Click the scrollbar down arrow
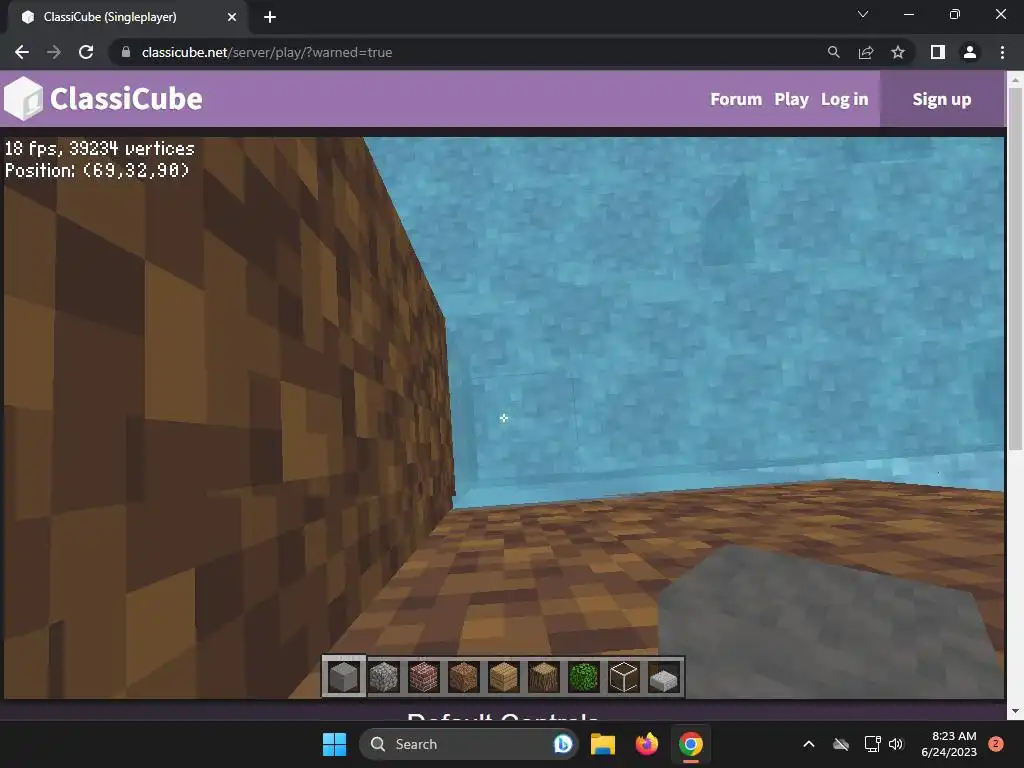The height and width of the screenshot is (768, 1024). pos(1015,711)
